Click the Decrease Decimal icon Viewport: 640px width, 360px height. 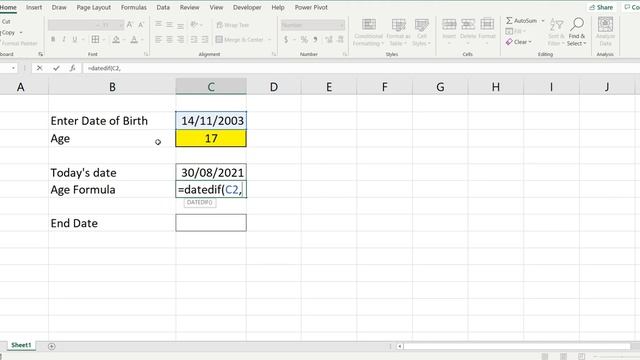[x=340, y=40]
